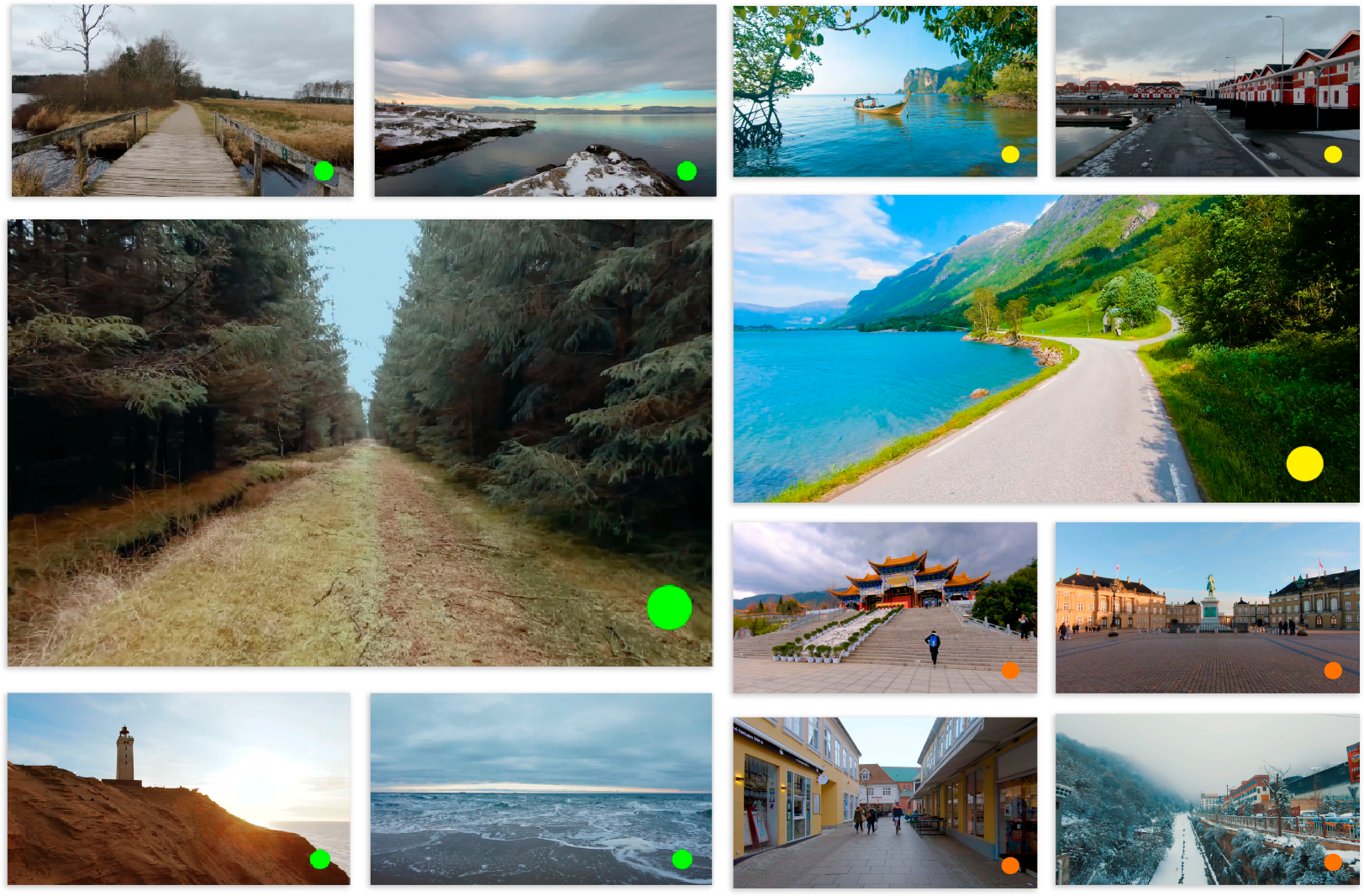Open the large forest path photo
This screenshot has width=1364, height=896.
coord(360,443)
